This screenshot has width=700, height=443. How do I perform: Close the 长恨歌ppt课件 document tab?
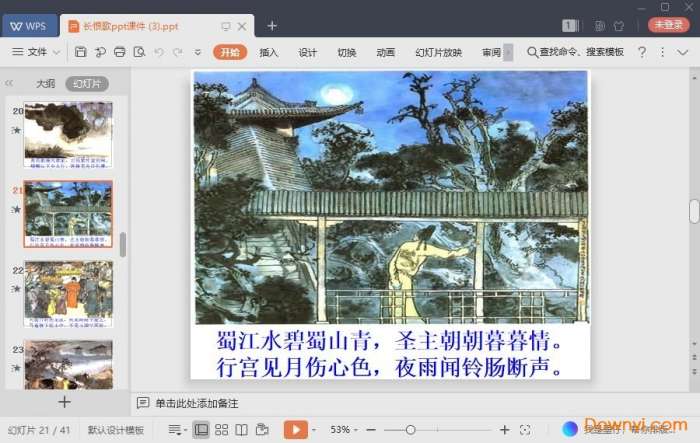click(x=242, y=27)
